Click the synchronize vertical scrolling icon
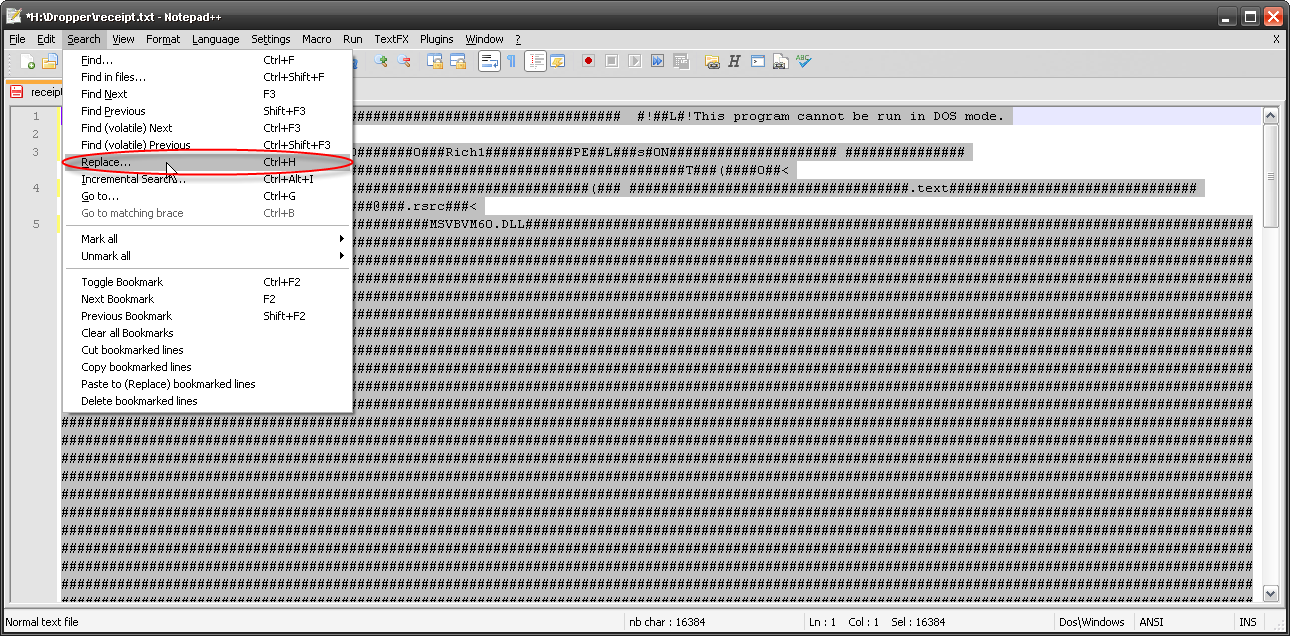This screenshot has width=1290, height=636. tap(435, 61)
